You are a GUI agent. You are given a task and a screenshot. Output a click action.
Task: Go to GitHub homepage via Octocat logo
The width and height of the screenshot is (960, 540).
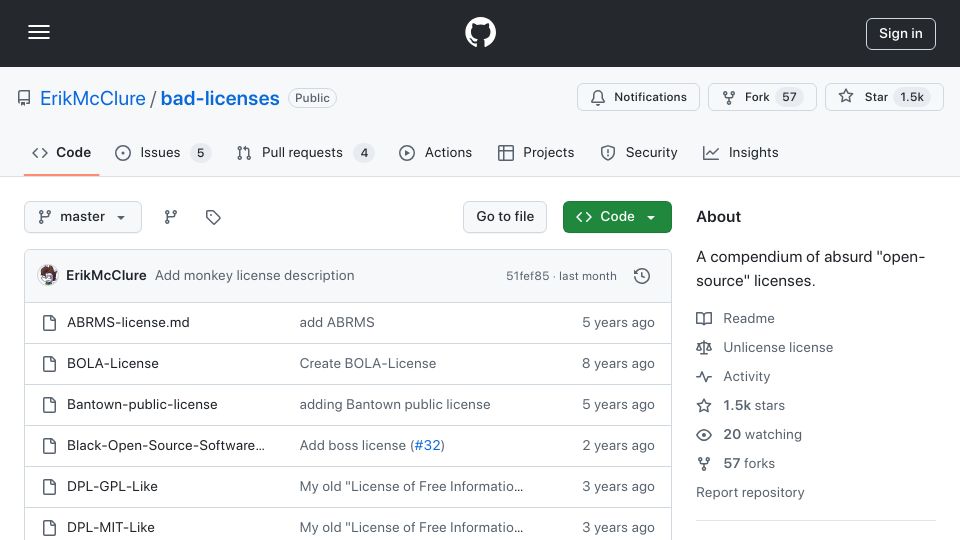480,32
